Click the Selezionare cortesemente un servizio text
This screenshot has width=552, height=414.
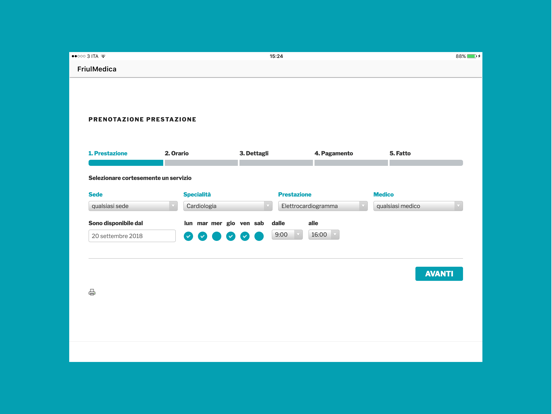tap(140, 178)
